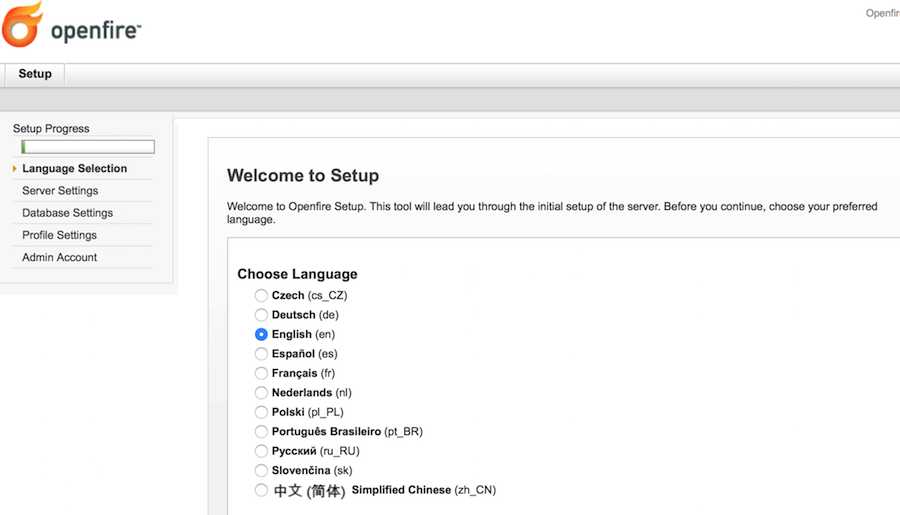Open the Setup tab
The width and height of the screenshot is (900, 515).
point(34,74)
